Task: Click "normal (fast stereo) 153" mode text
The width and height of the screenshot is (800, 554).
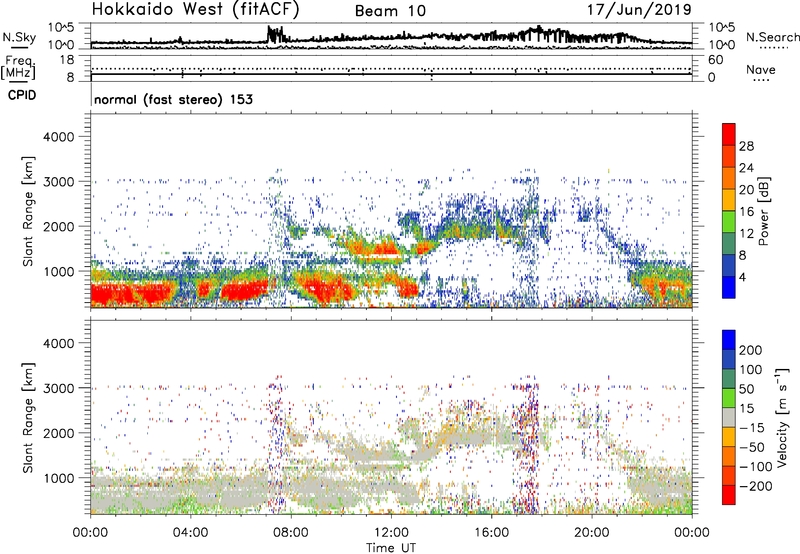Action: 173,100
